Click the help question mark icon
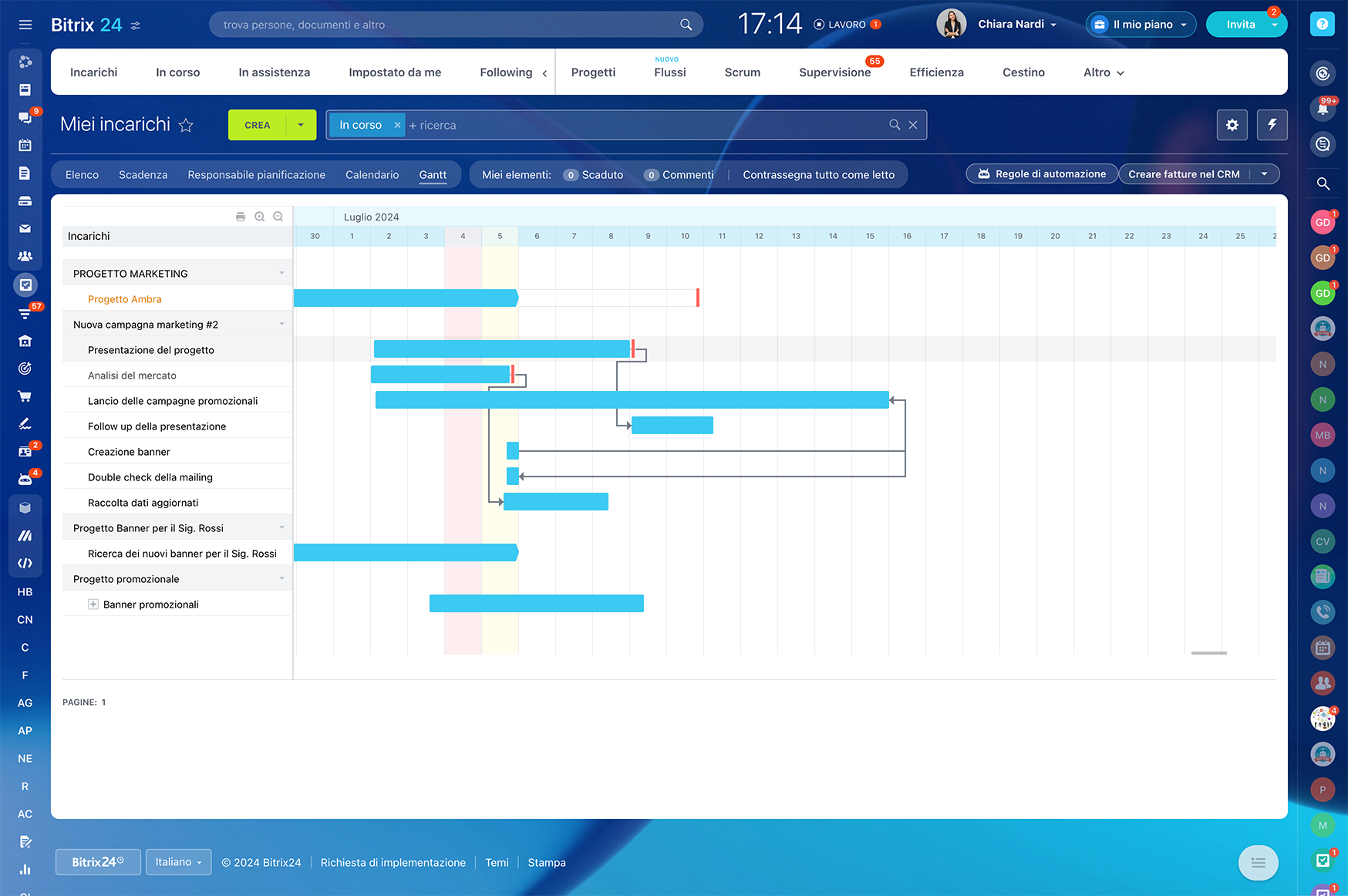This screenshot has height=896, width=1348. click(x=1322, y=25)
